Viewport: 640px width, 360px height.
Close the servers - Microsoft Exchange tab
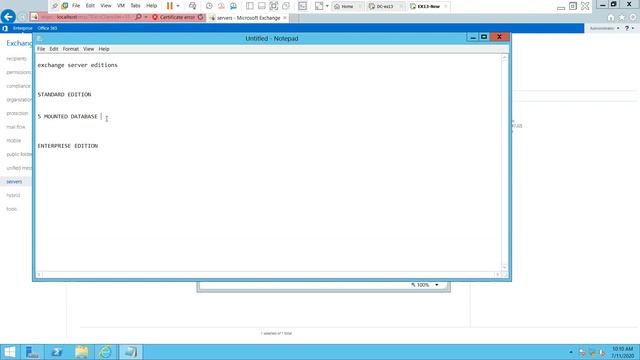pos(285,18)
